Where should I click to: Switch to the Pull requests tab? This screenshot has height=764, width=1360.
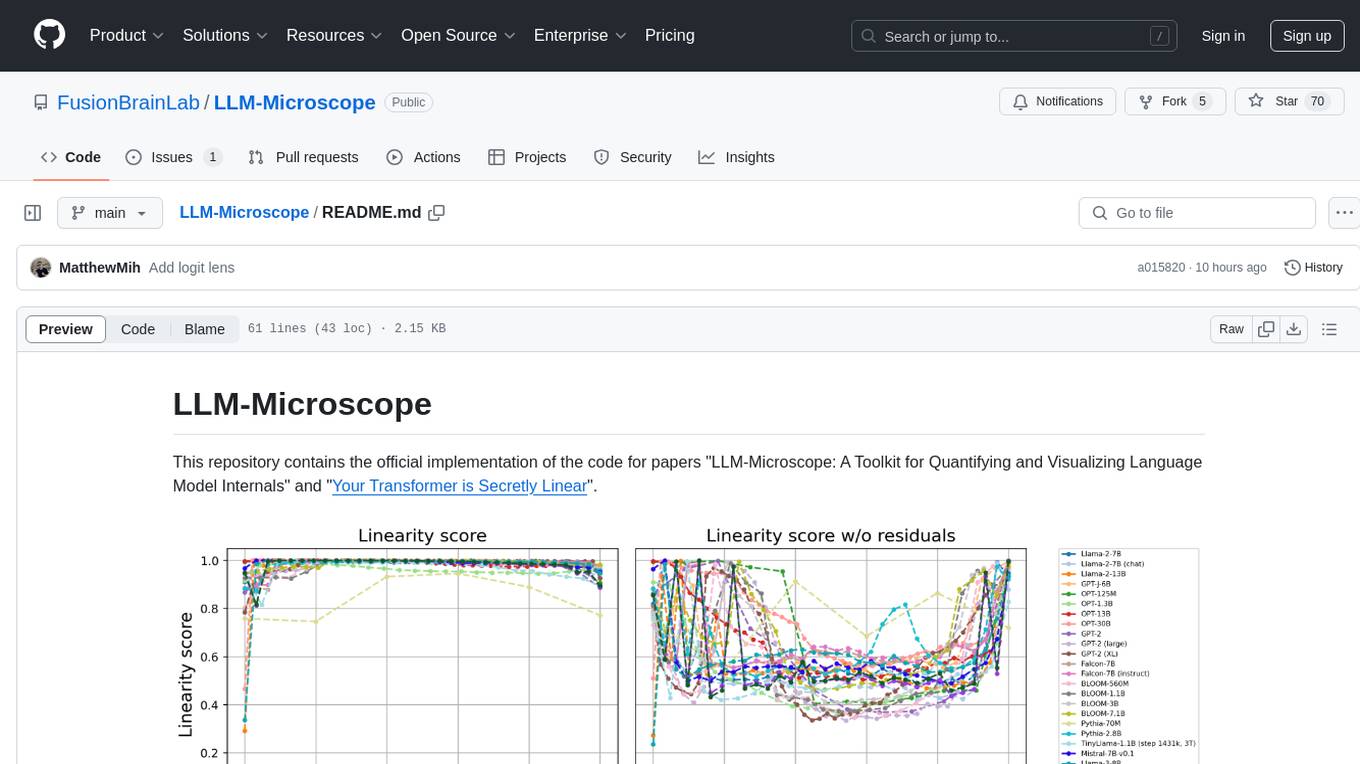(303, 157)
